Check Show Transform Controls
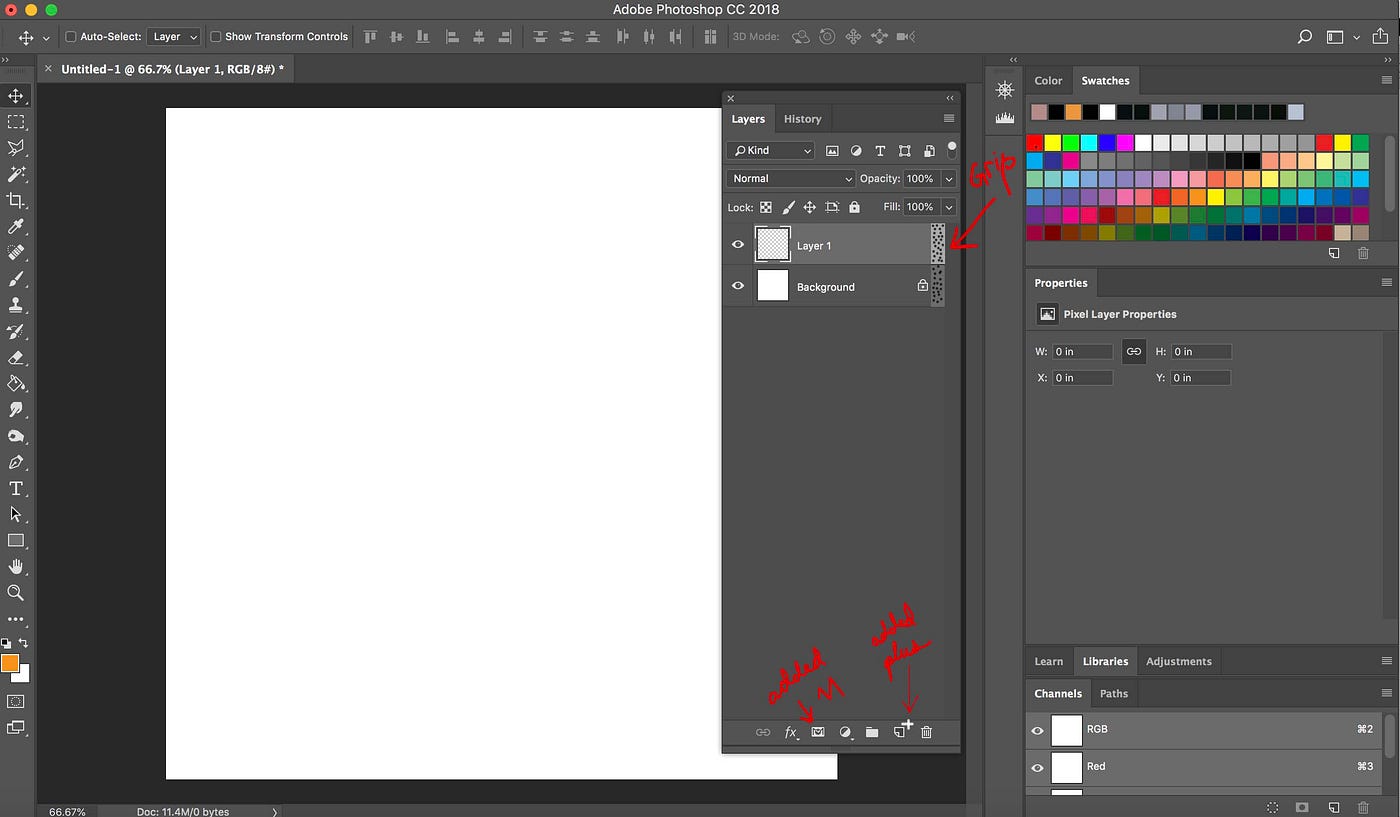This screenshot has height=817, width=1400. 214,36
